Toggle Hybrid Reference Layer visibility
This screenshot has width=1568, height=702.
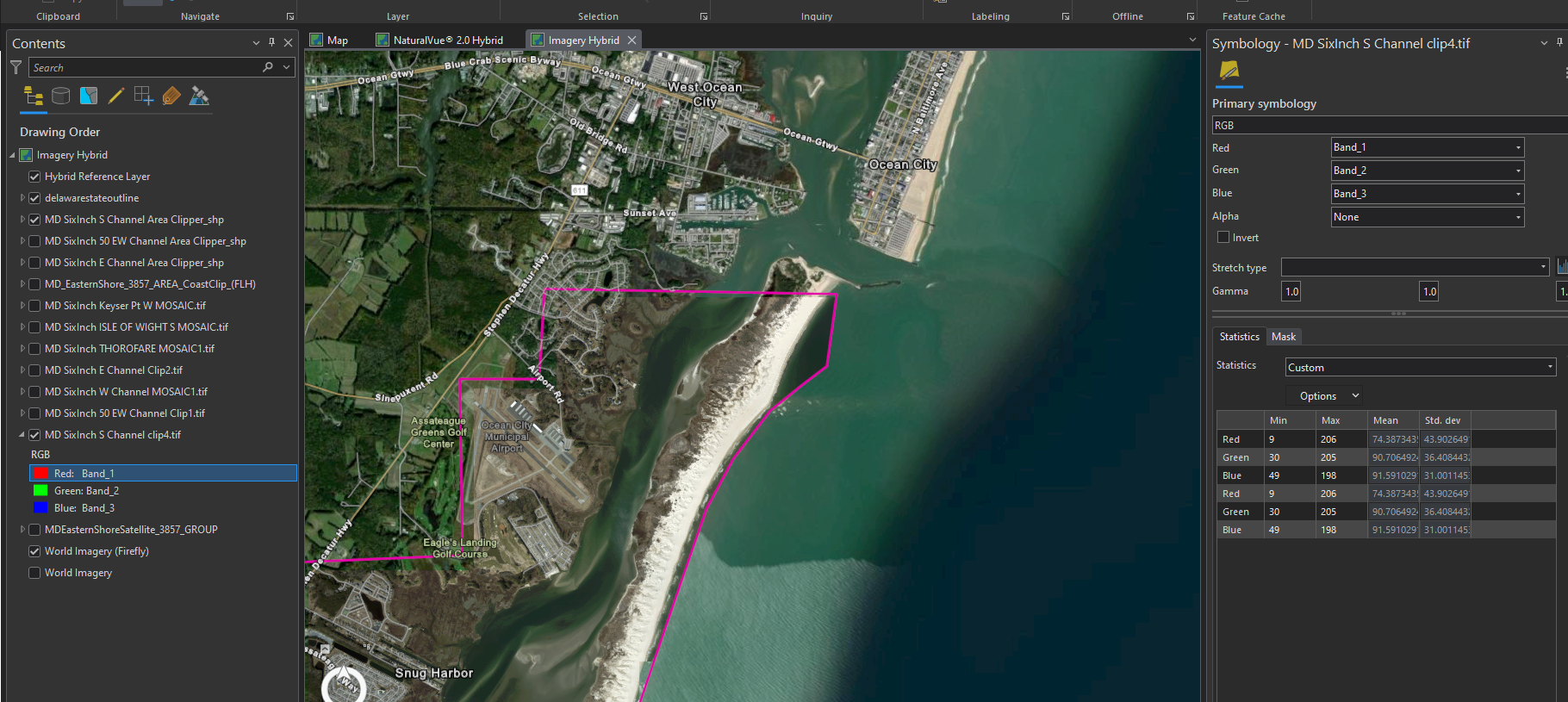click(x=34, y=177)
